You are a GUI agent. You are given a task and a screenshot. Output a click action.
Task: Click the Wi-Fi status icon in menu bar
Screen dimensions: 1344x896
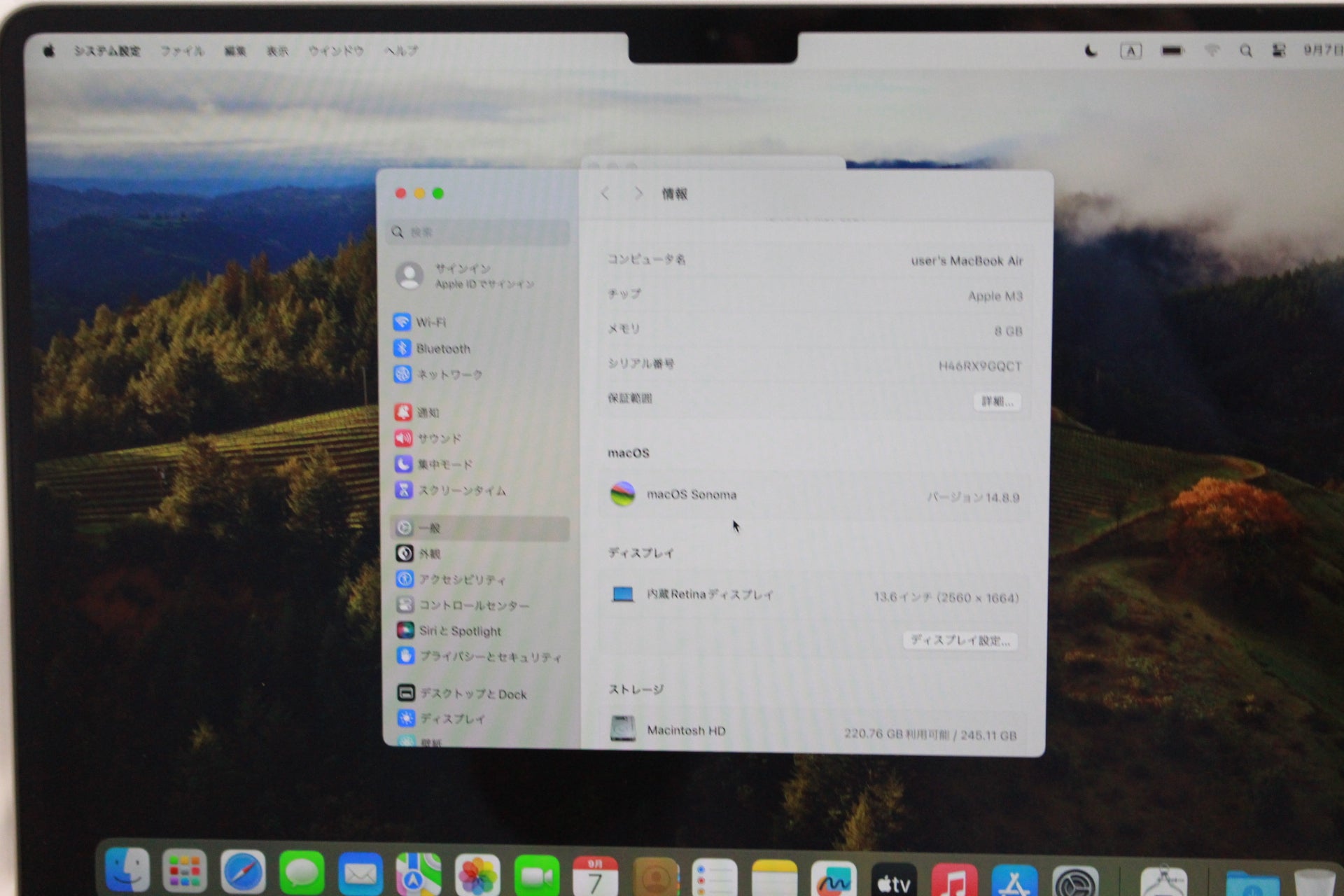(1212, 50)
